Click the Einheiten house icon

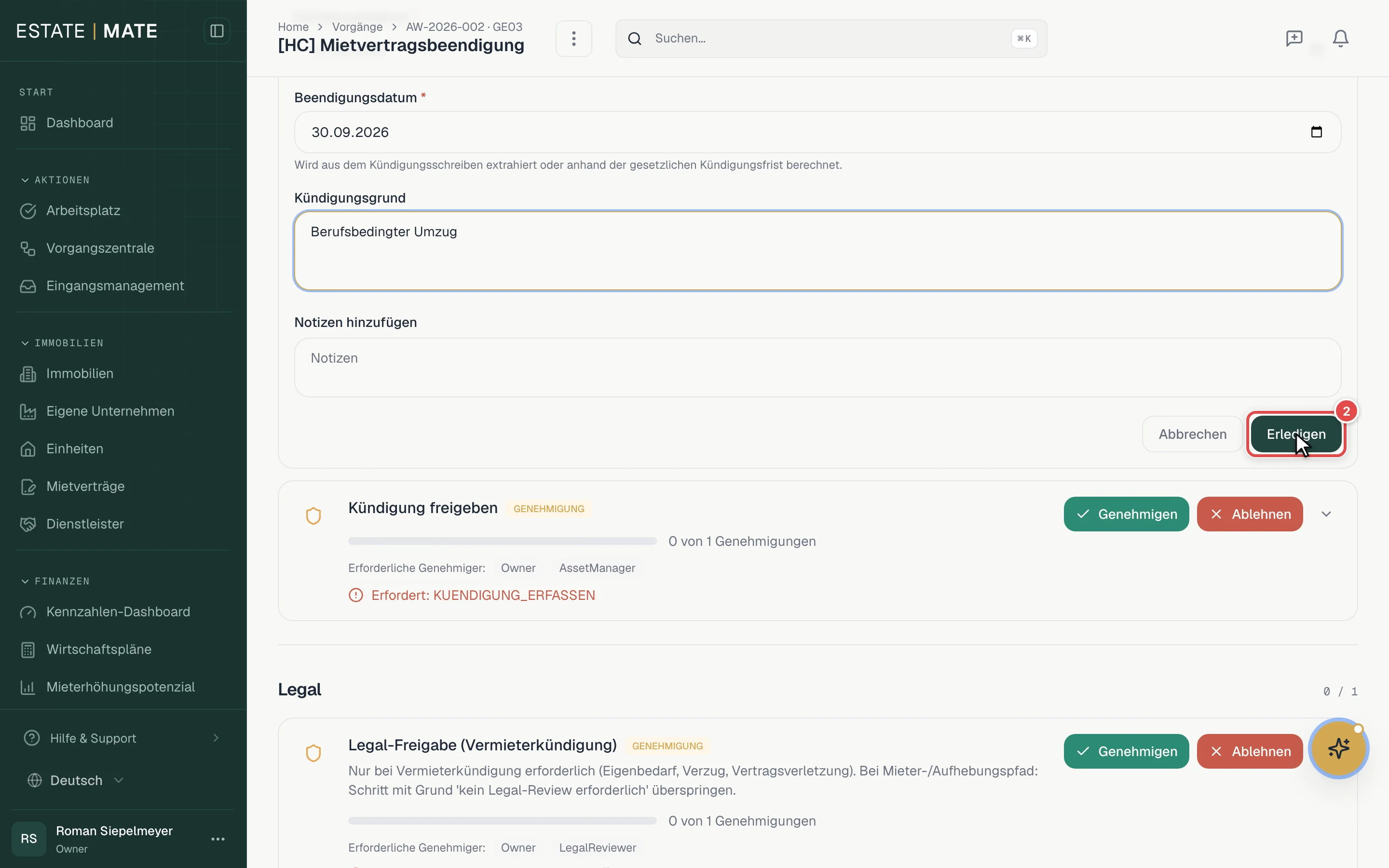[27, 449]
